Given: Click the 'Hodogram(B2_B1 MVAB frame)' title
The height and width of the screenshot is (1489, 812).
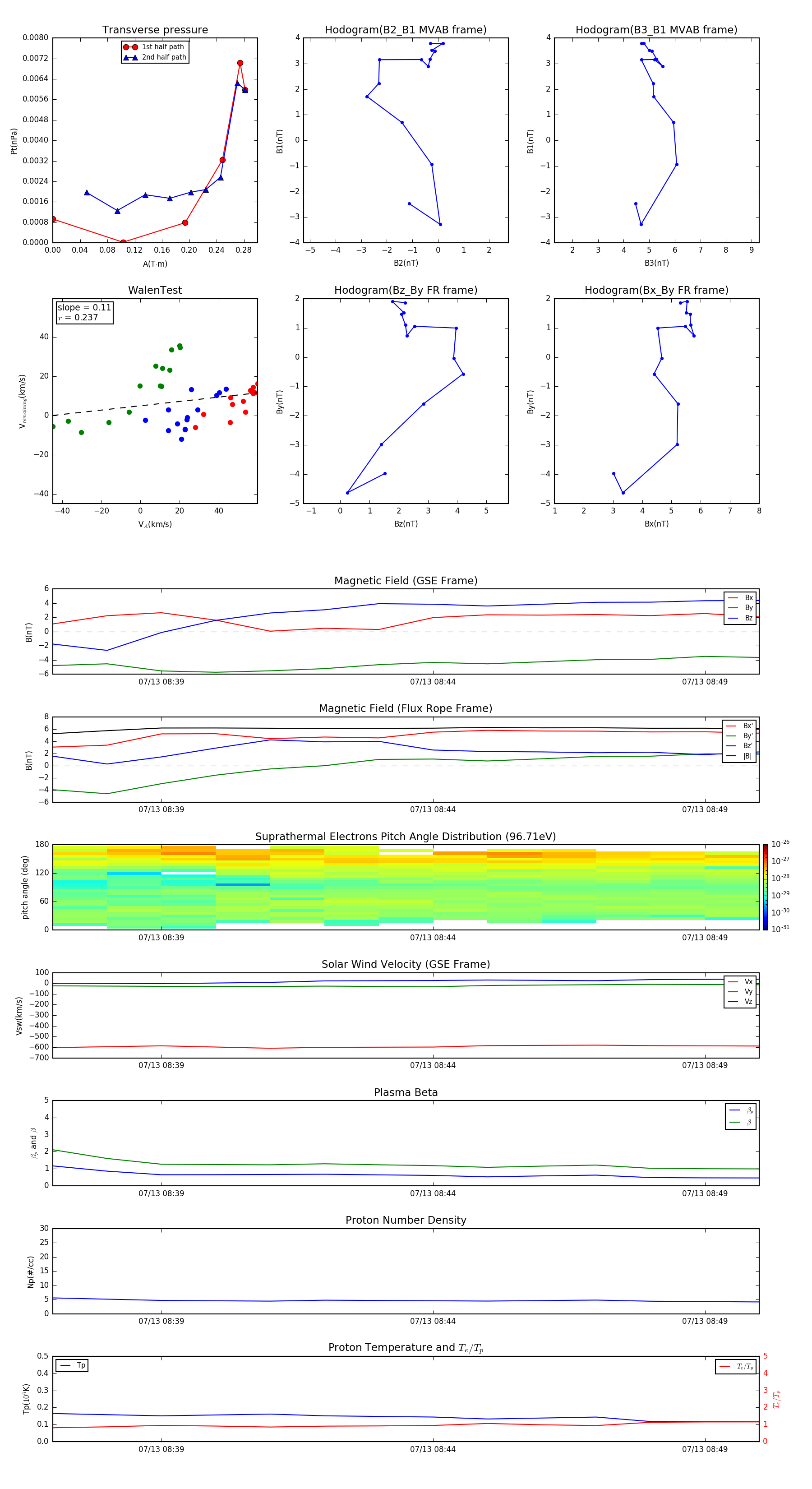Looking at the screenshot, I should (x=406, y=30).
